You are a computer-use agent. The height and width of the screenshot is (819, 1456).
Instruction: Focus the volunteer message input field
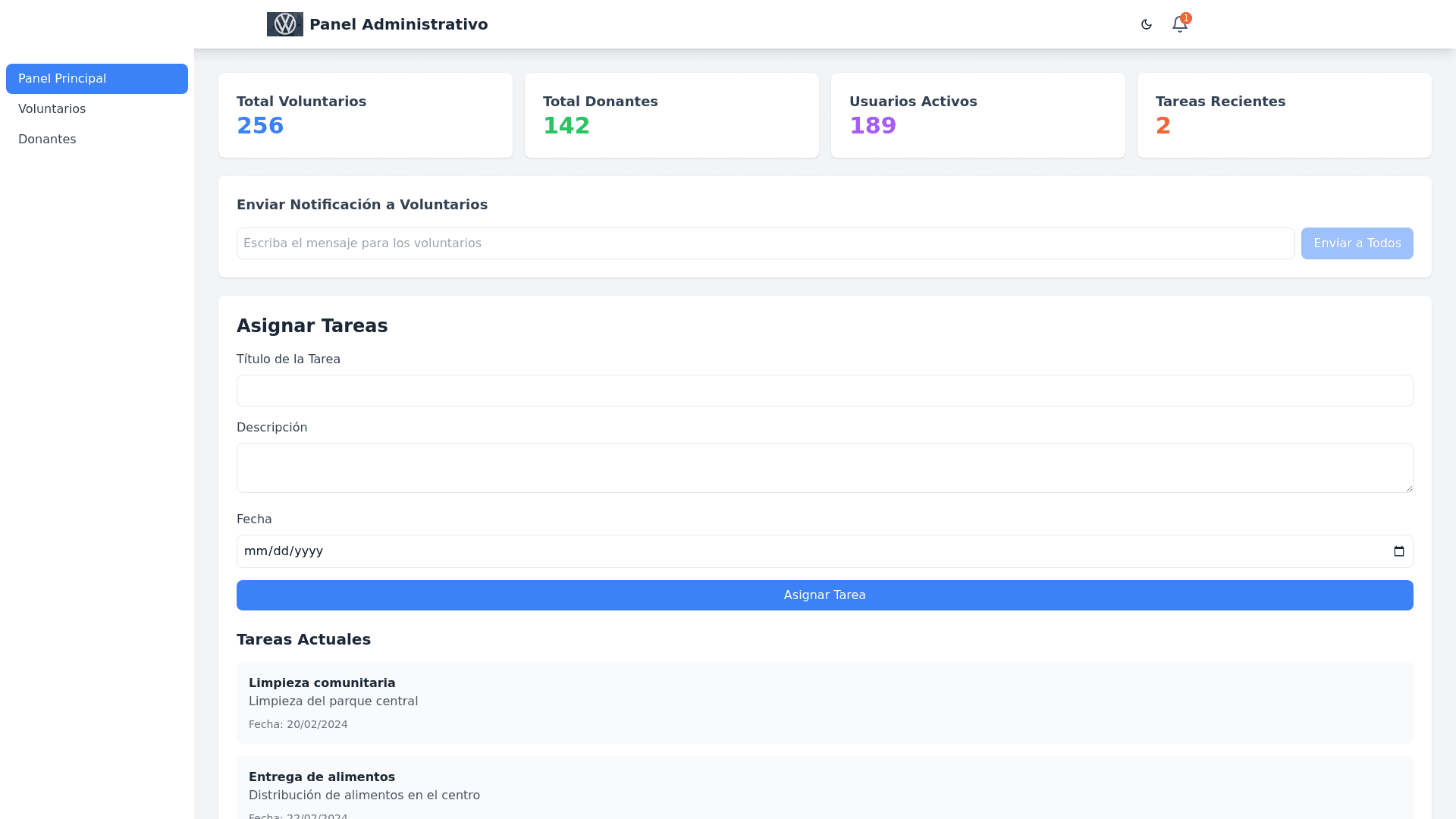pyautogui.click(x=765, y=243)
